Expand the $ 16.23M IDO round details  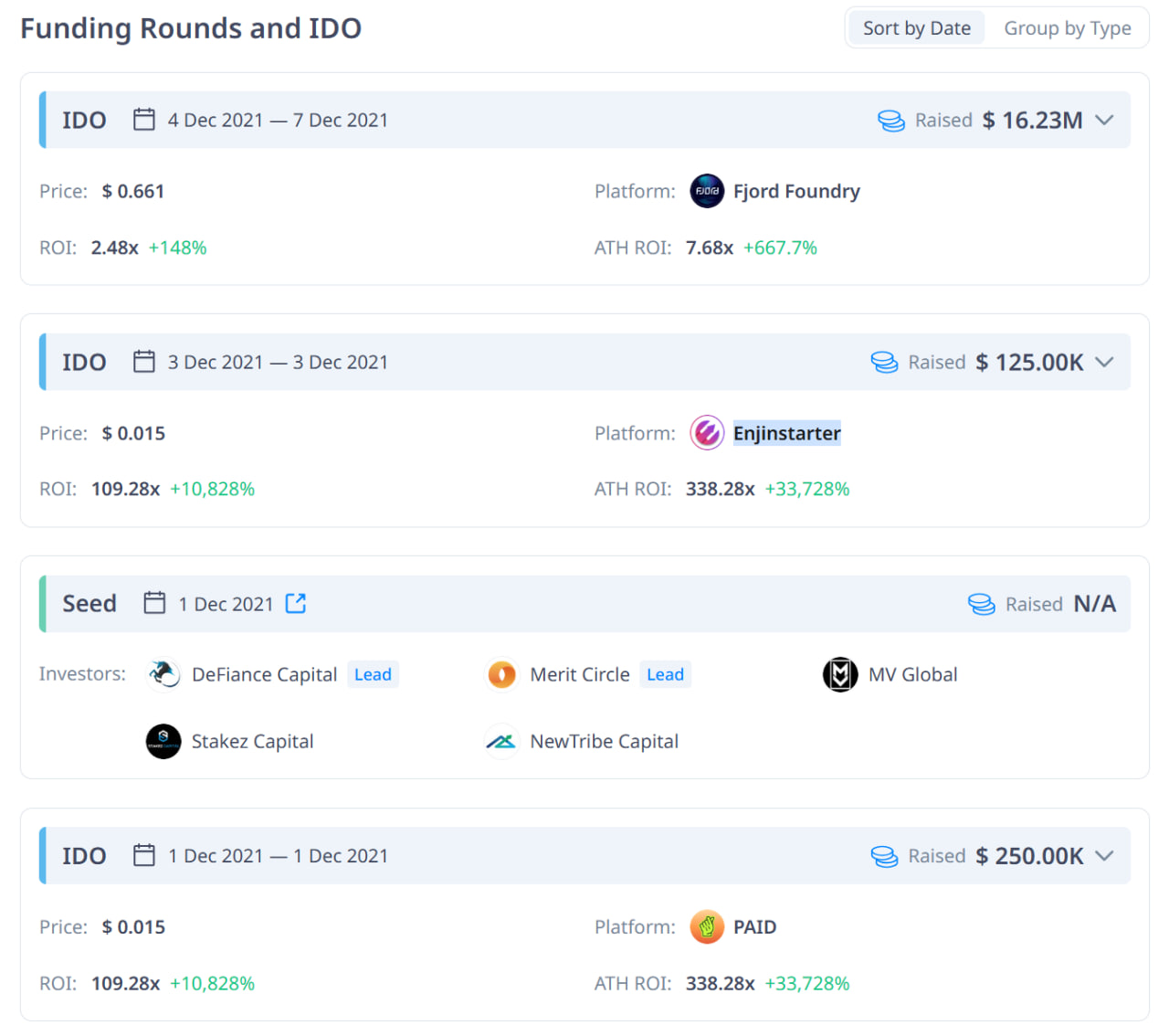coord(1104,120)
